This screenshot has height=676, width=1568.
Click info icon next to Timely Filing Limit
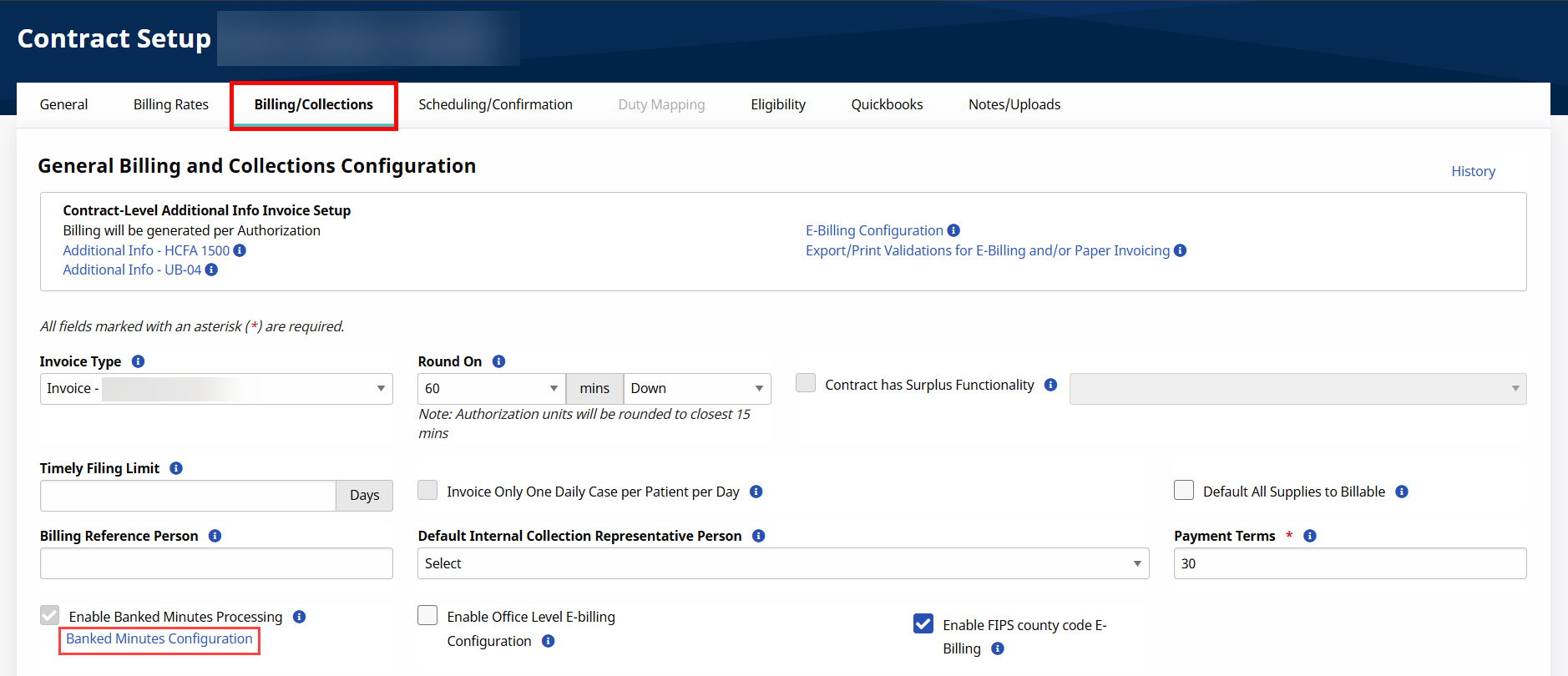(176, 468)
